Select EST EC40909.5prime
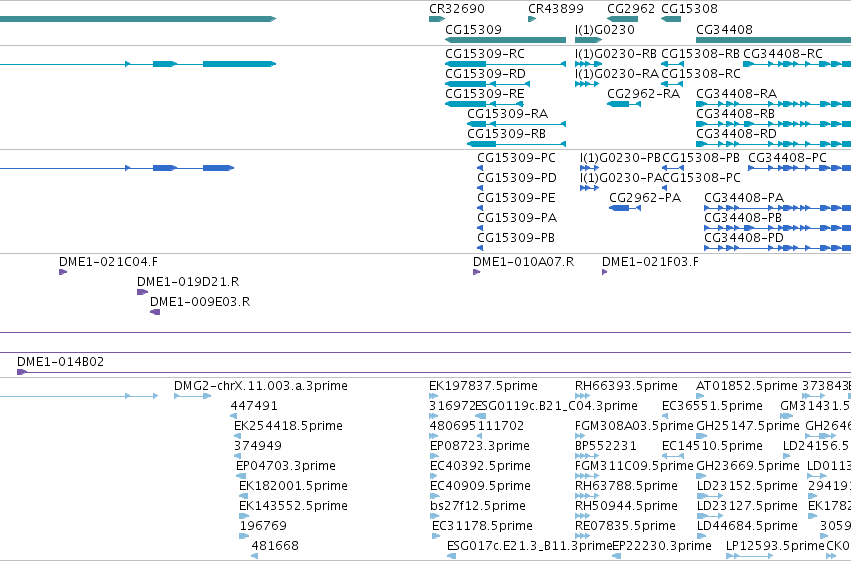 coord(434,496)
